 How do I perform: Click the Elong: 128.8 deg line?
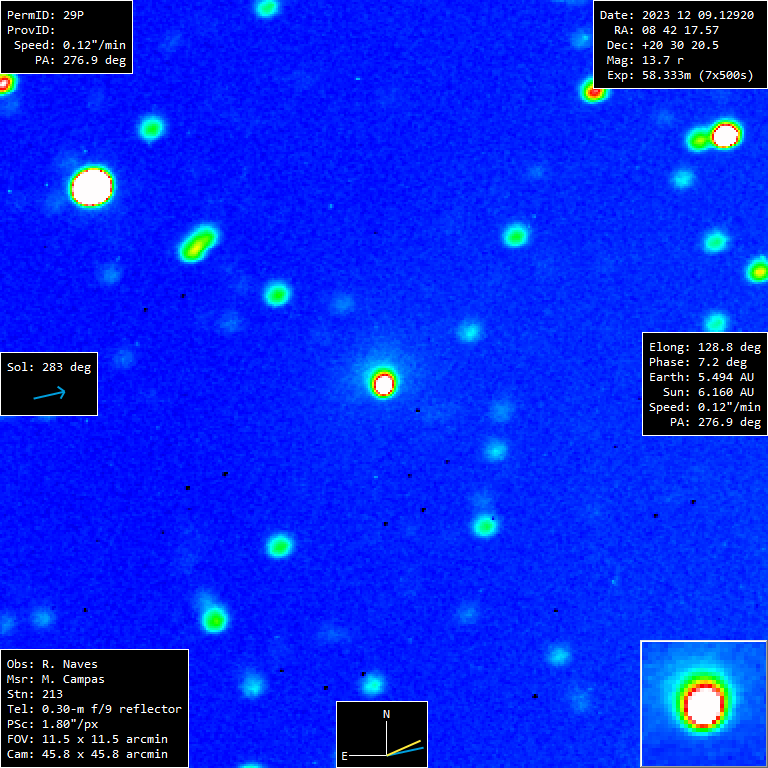tap(705, 347)
